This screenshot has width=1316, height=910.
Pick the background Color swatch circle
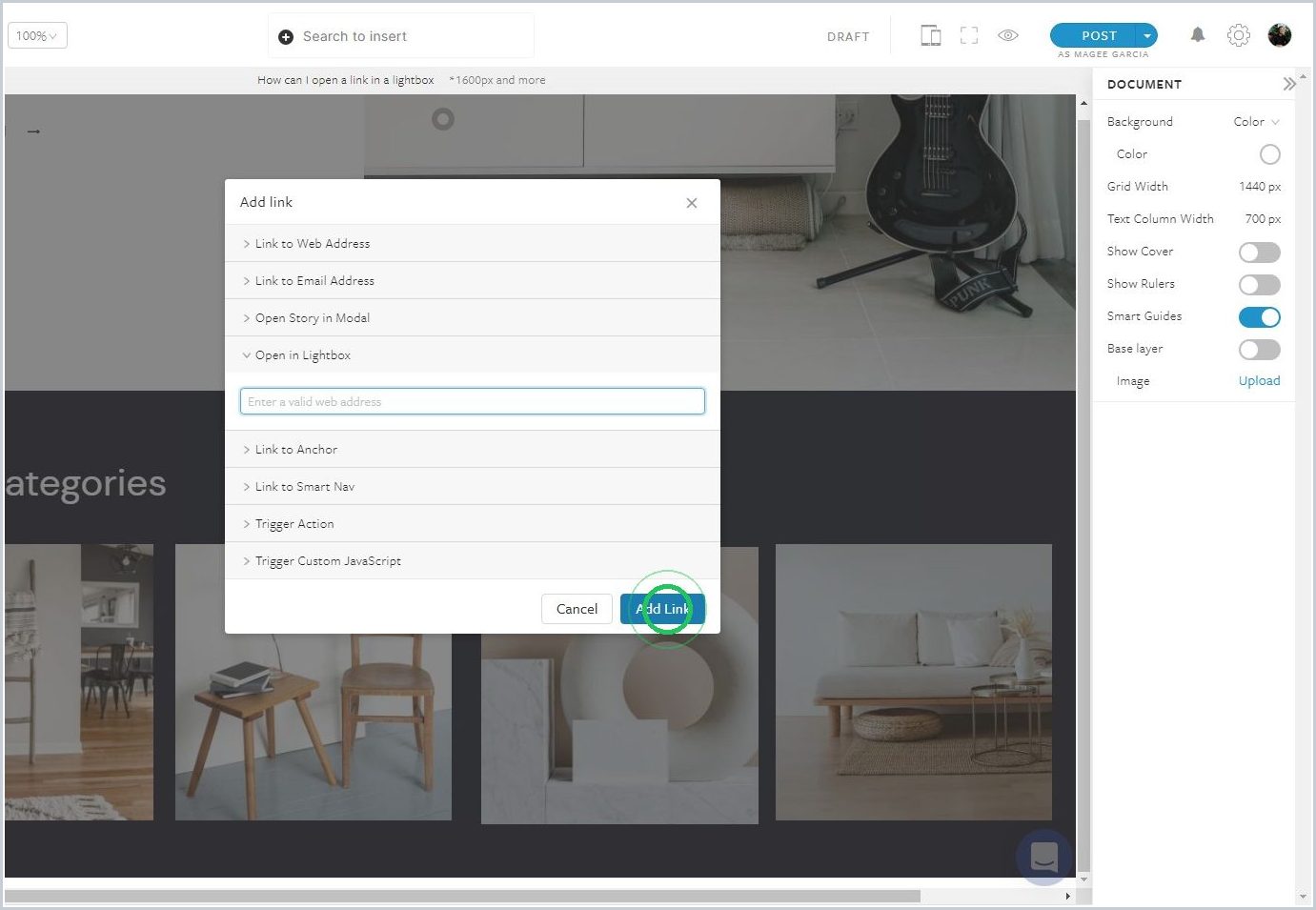(1269, 154)
